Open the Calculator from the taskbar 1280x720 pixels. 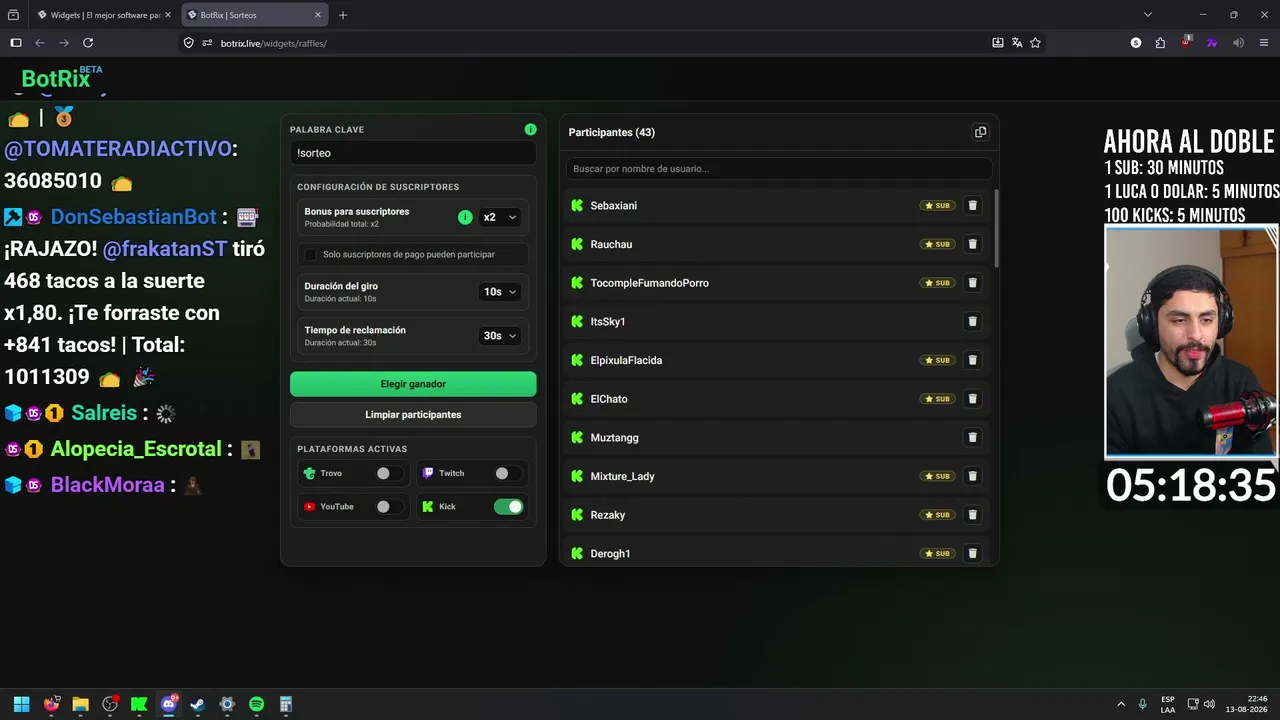click(285, 704)
